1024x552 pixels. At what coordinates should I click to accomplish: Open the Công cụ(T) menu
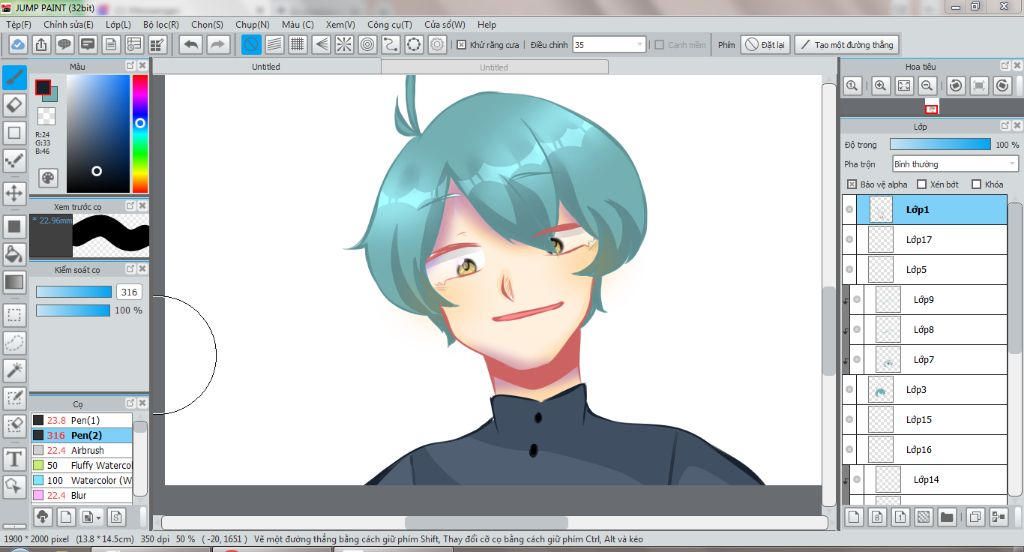coord(390,24)
